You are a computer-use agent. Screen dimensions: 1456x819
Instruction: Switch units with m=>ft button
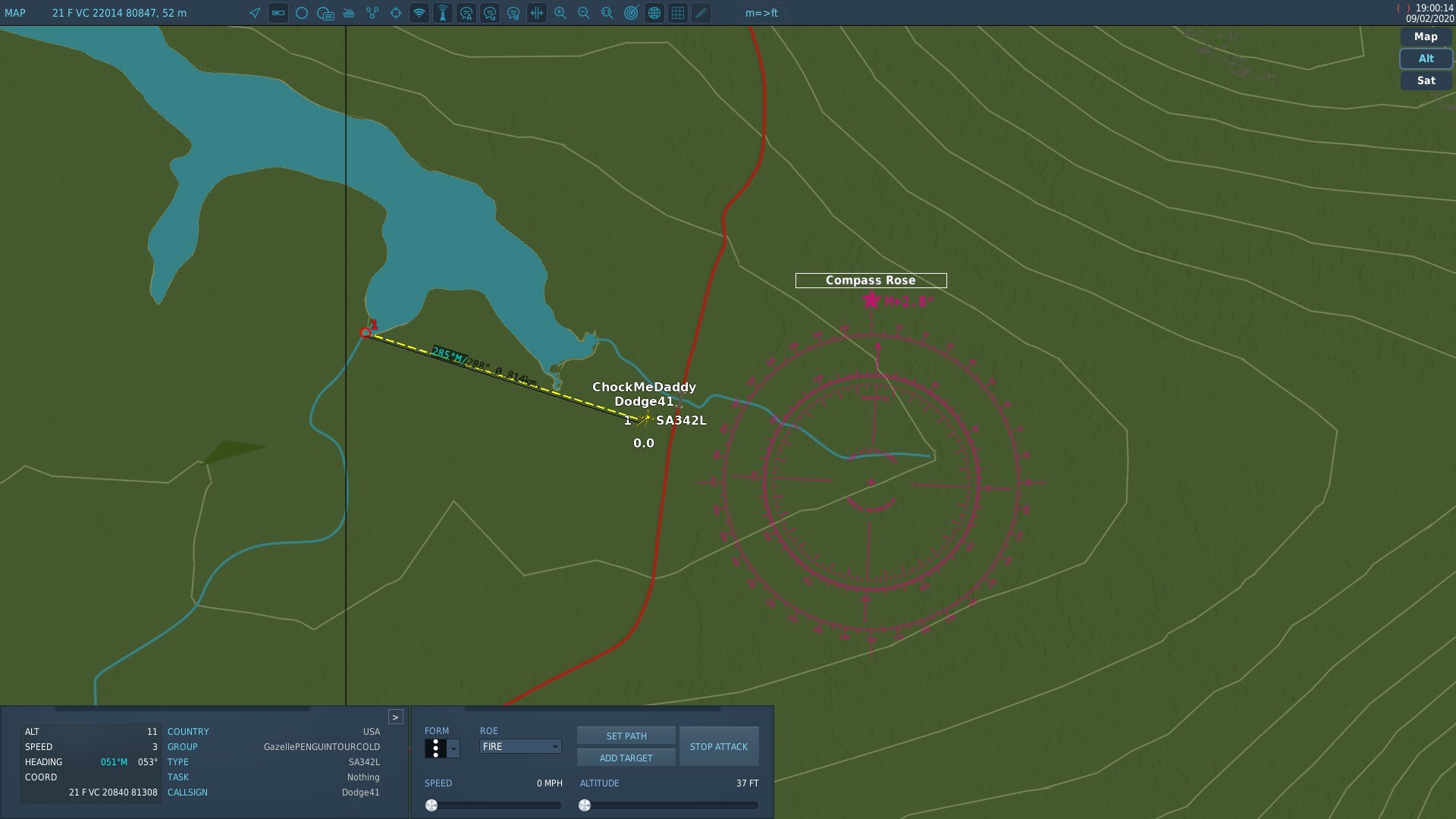(x=761, y=13)
